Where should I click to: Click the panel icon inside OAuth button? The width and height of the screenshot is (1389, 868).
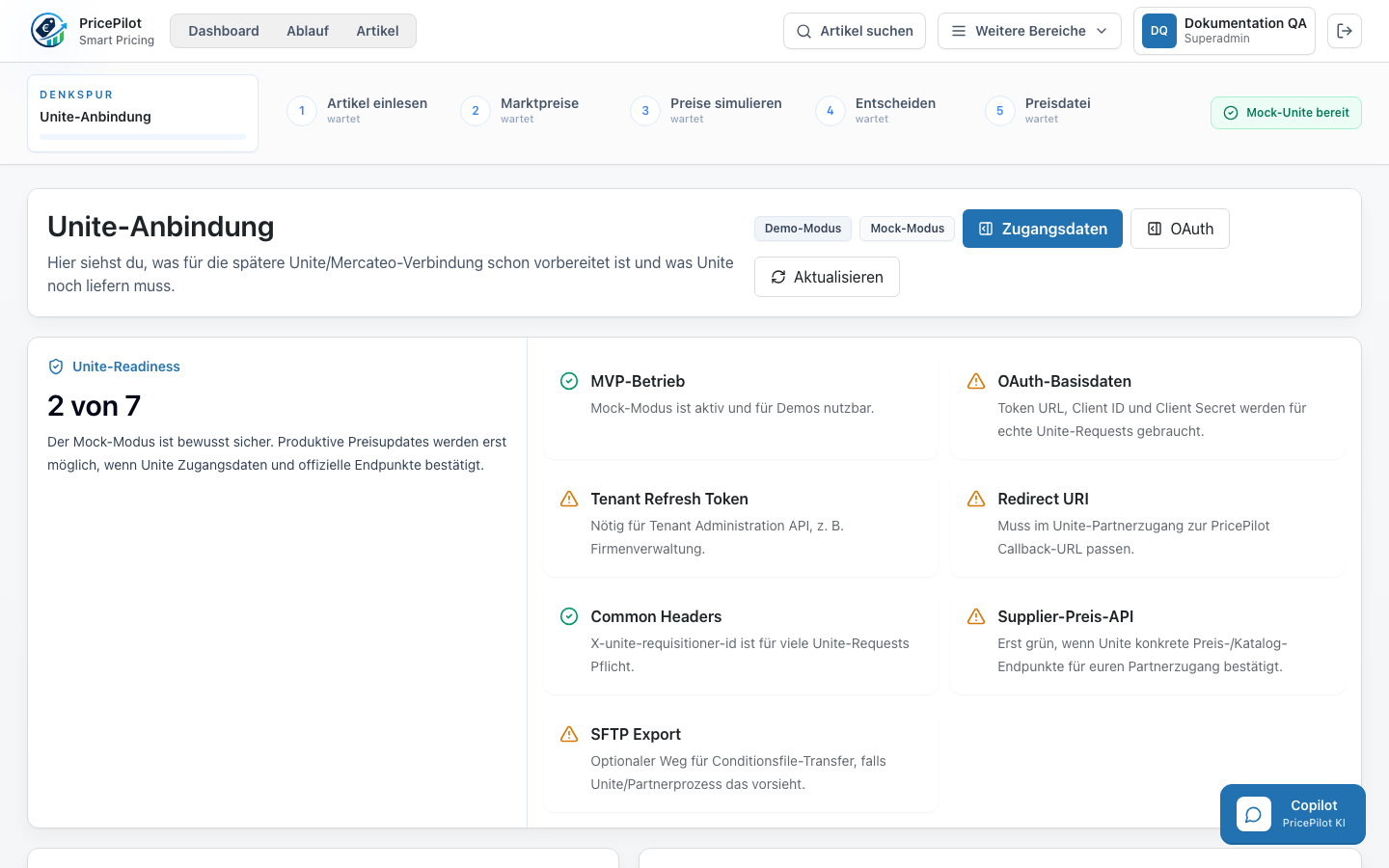point(1155,229)
